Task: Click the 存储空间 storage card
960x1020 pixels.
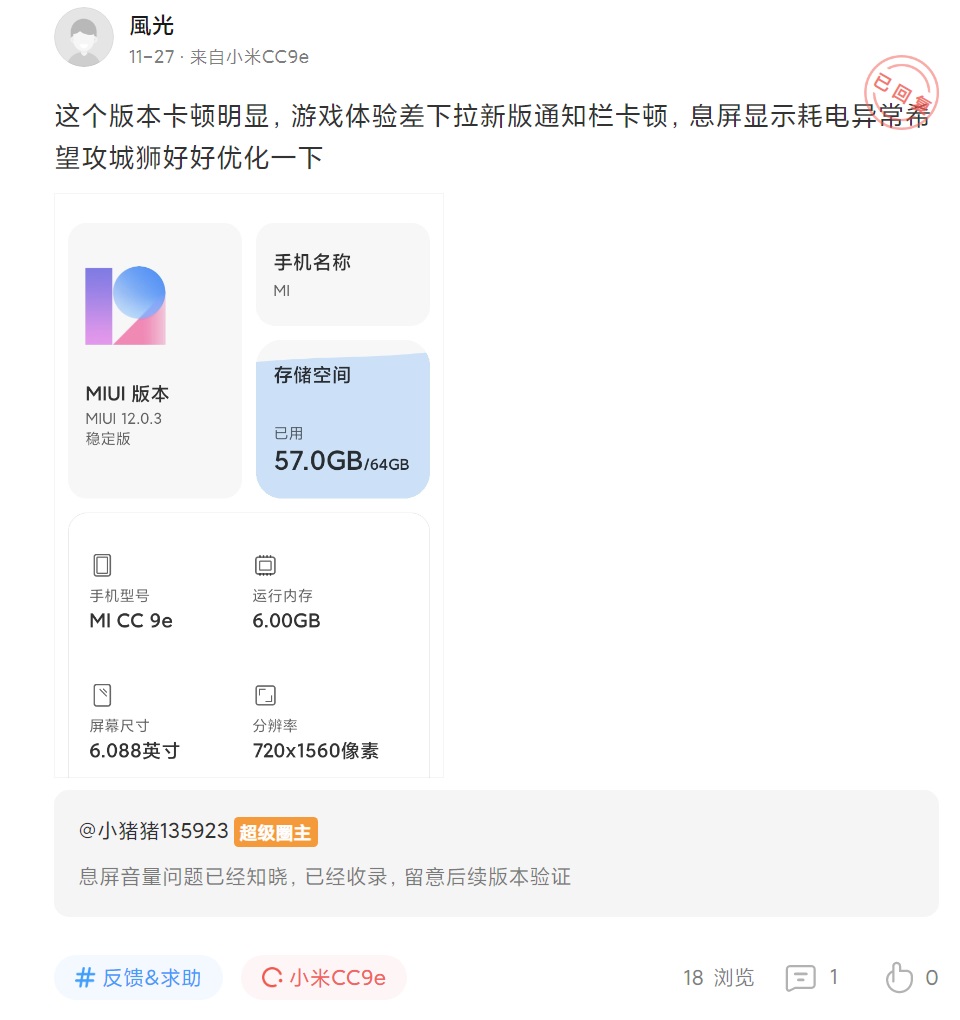Action: [x=342, y=420]
